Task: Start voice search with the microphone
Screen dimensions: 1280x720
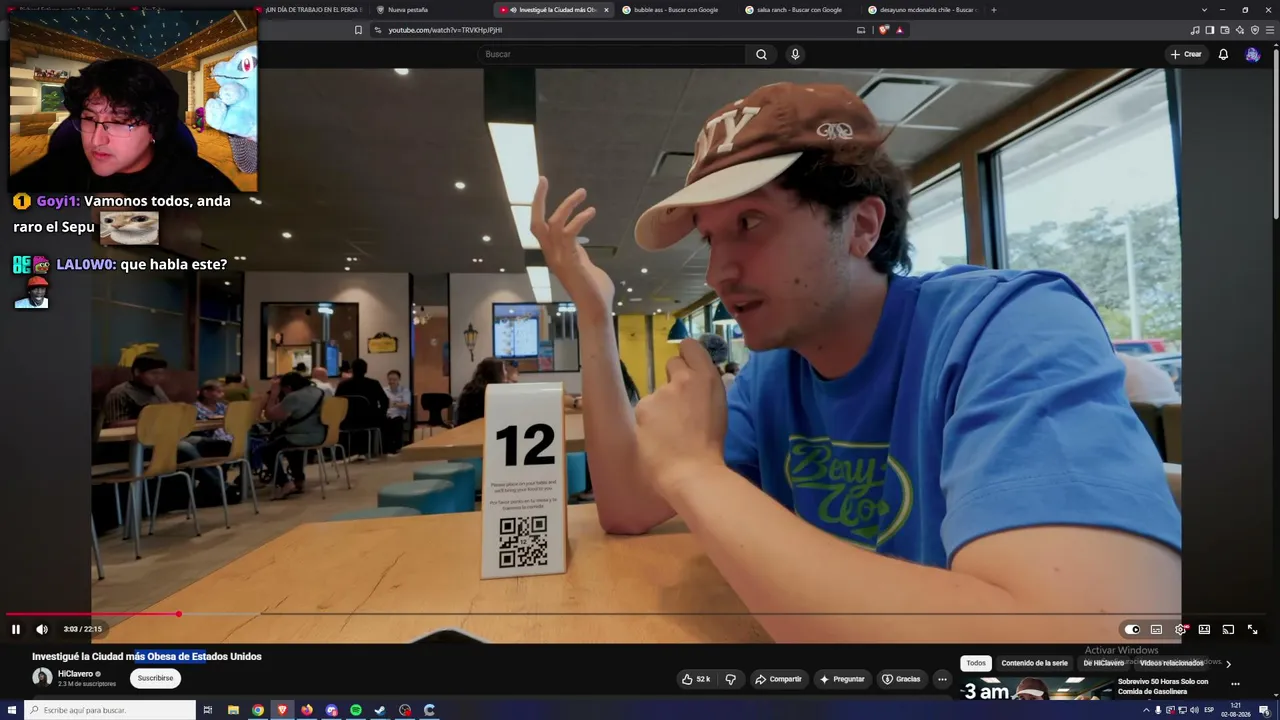Action: coord(795,54)
